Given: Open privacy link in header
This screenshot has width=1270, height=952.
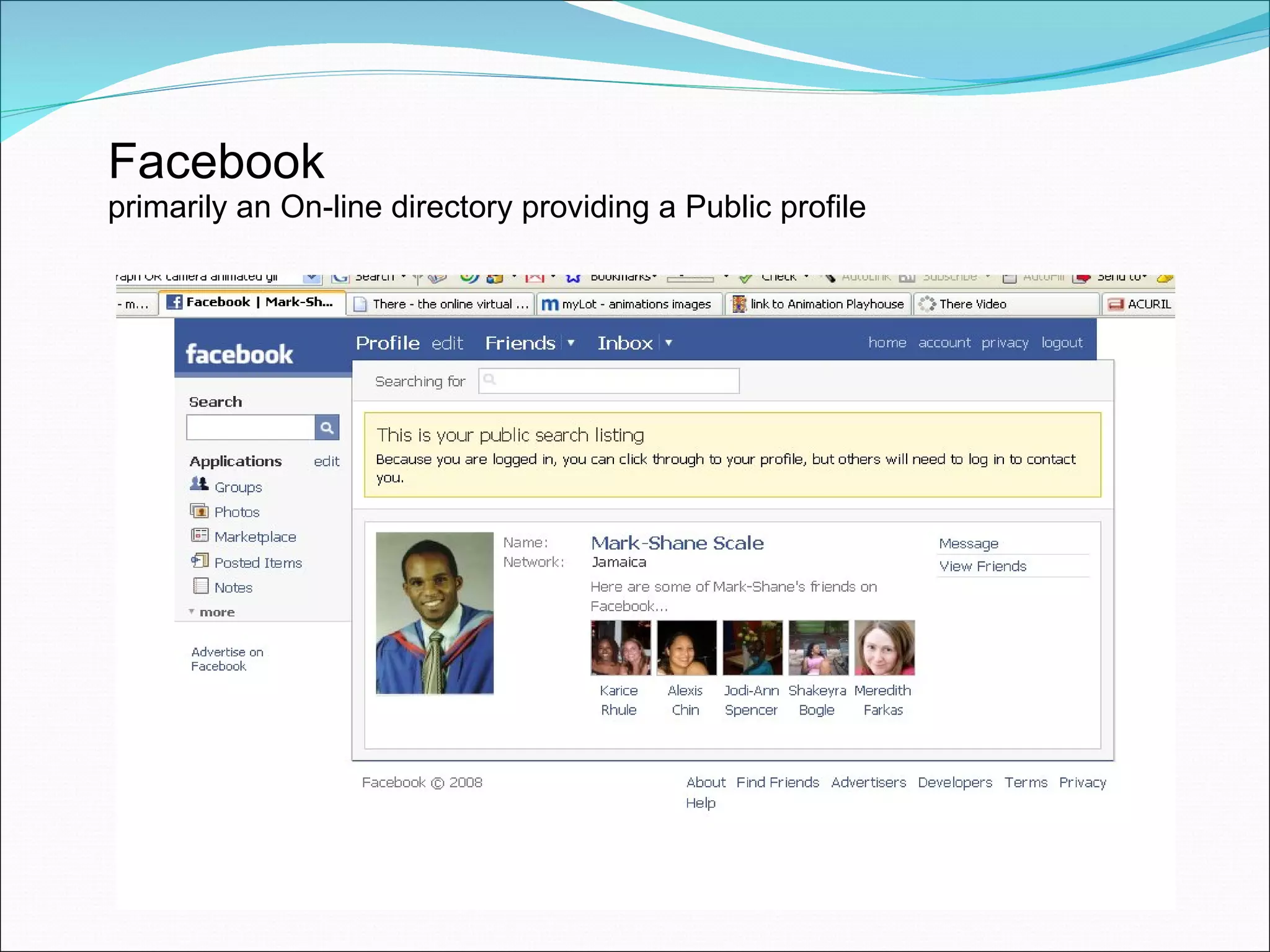Looking at the screenshot, I should pos(1005,343).
